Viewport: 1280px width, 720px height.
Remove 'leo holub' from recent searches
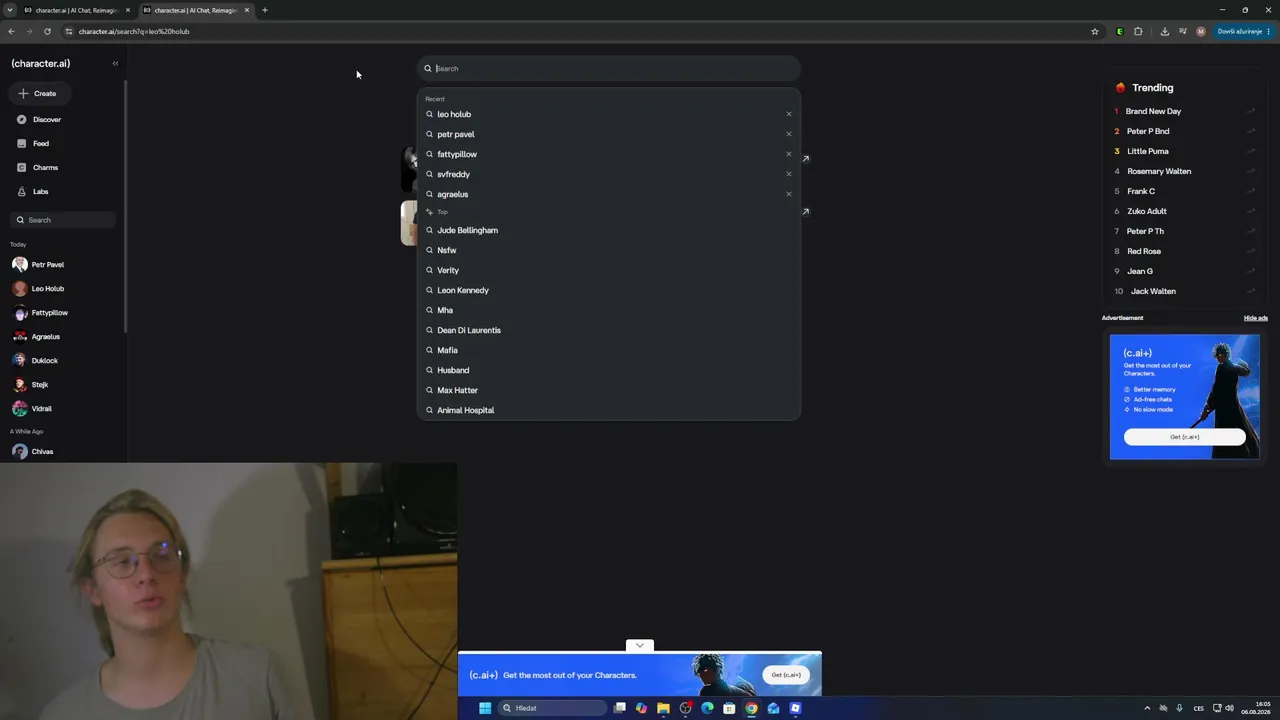point(789,114)
